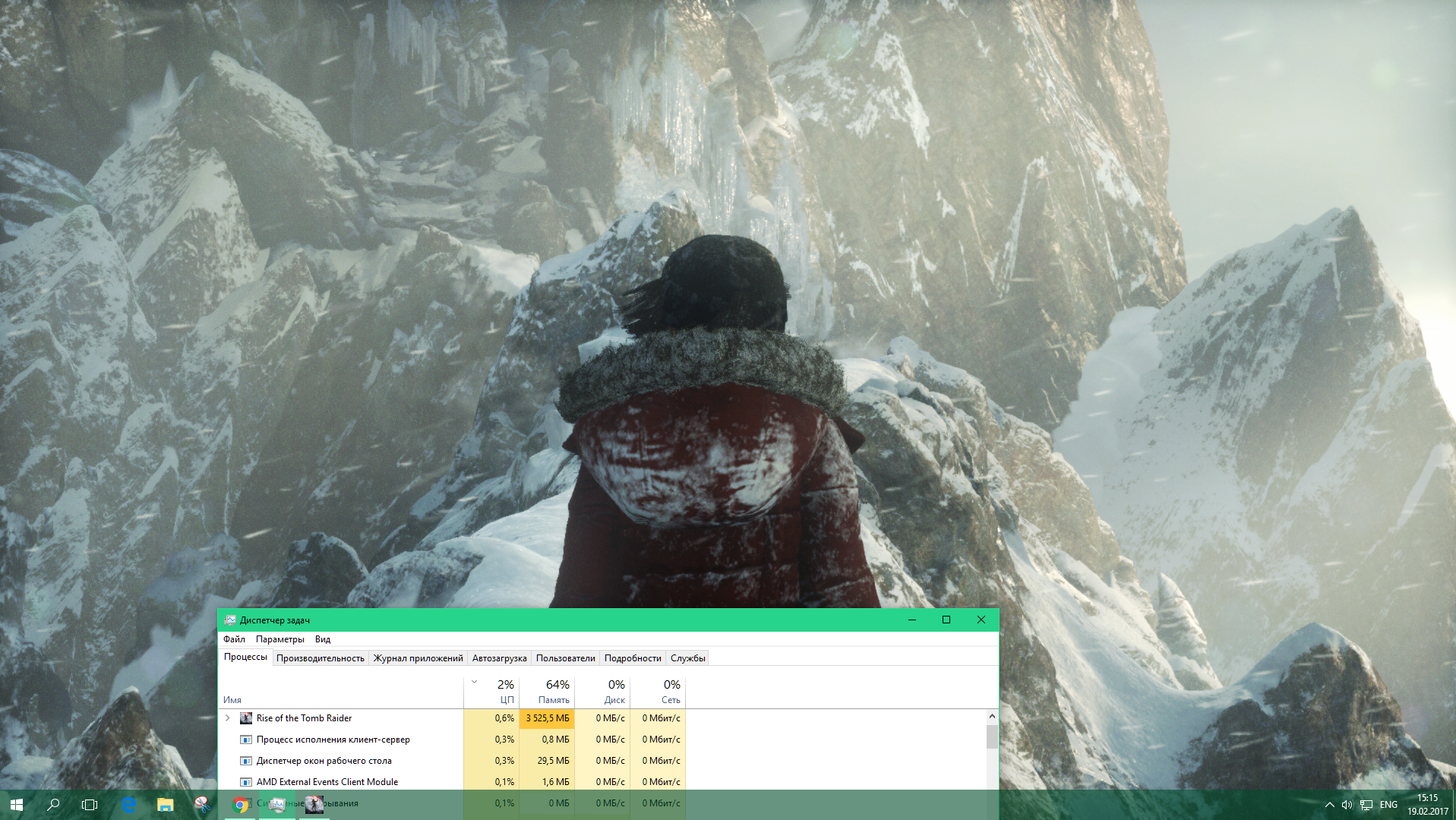Open the Файл menu

point(234,639)
